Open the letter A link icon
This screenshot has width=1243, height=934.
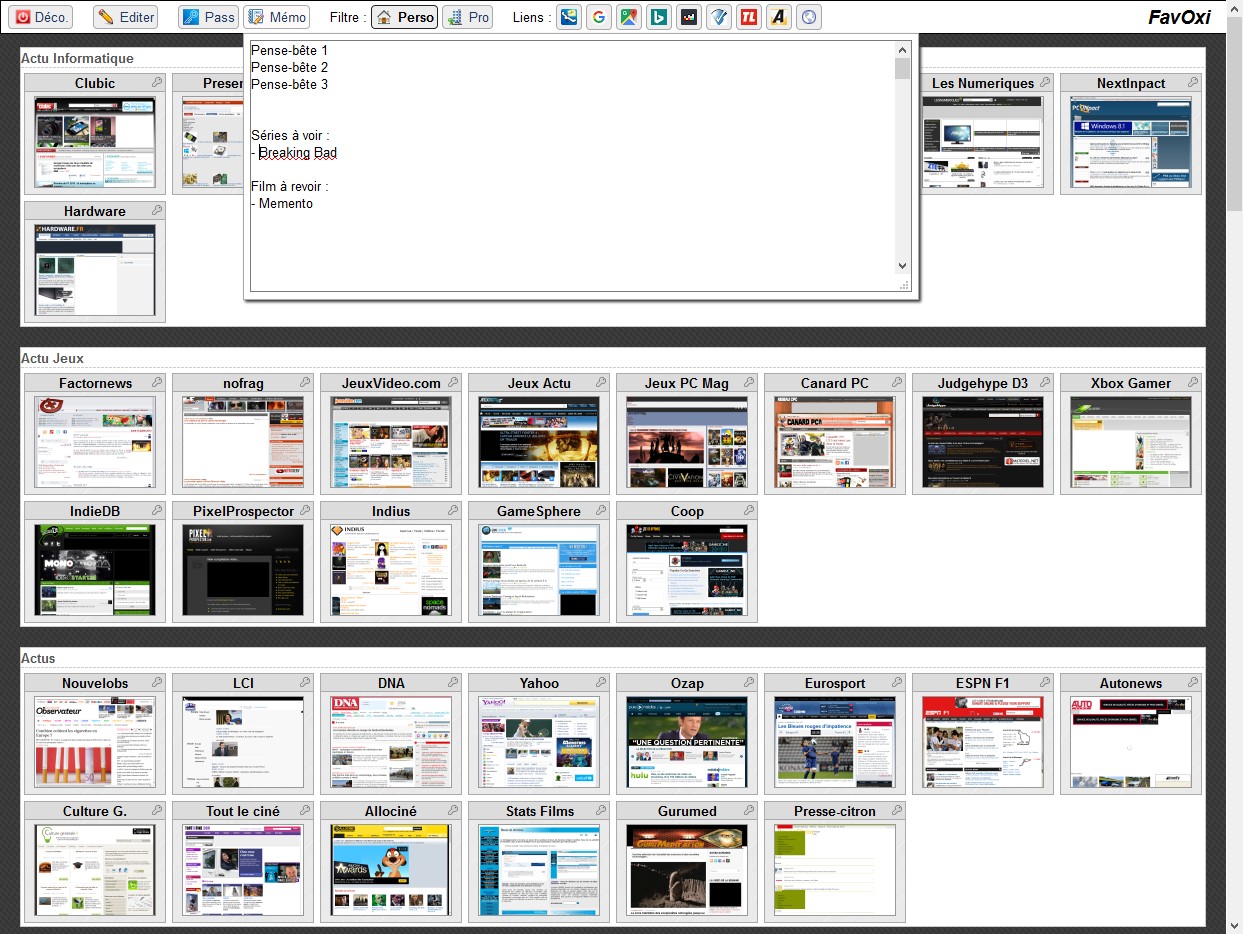click(x=779, y=17)
